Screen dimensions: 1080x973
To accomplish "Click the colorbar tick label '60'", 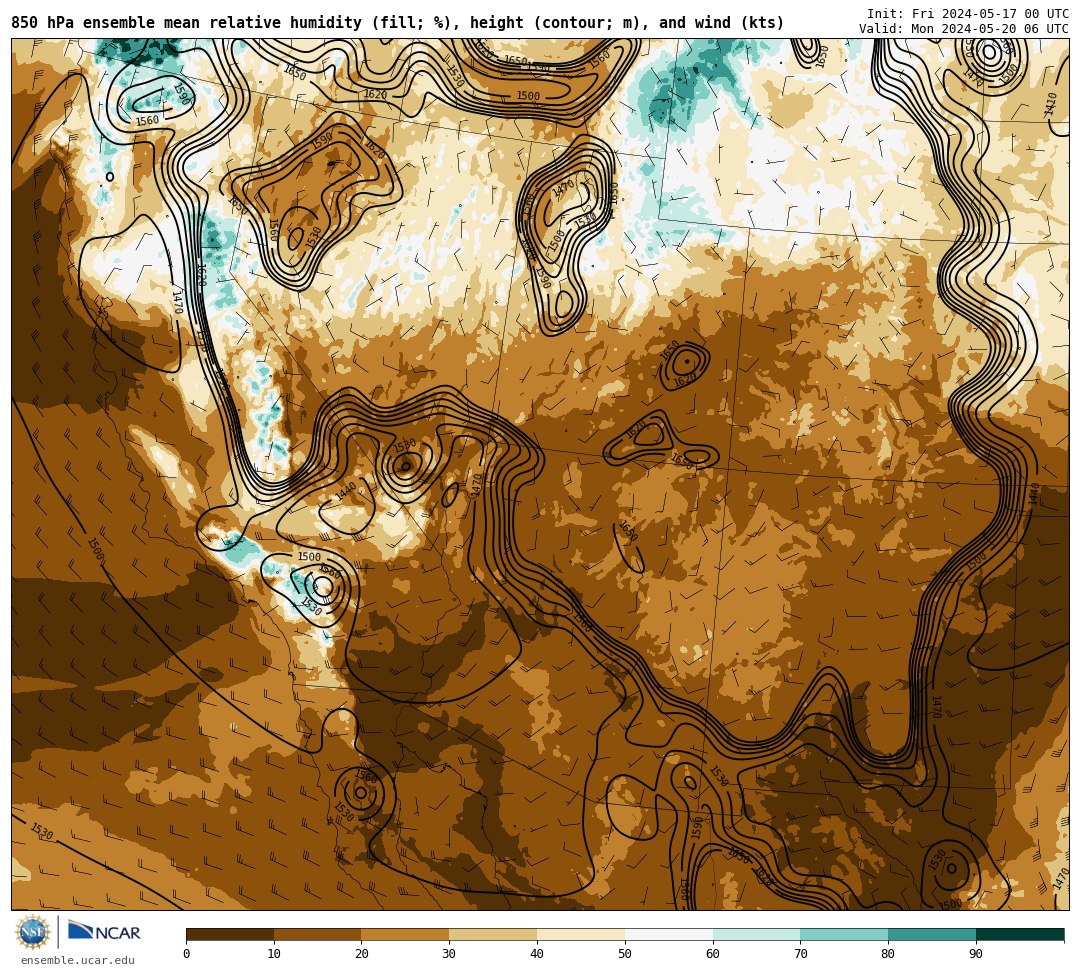I will pos(713,954).
